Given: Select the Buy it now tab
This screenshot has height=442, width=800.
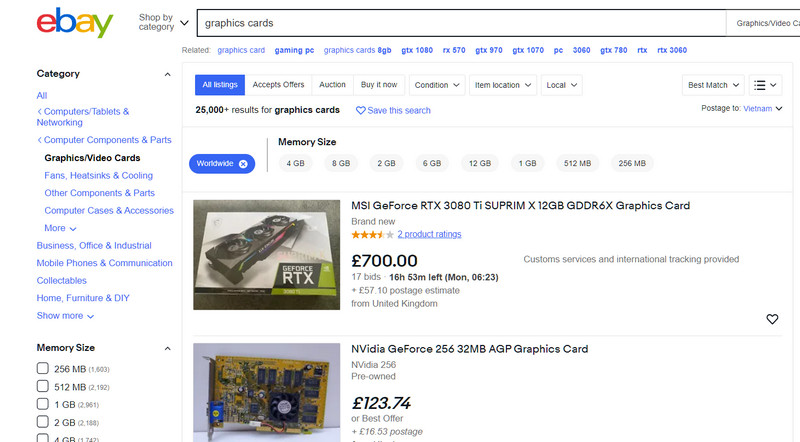Looking at the screenshot, I should point(379,85).
